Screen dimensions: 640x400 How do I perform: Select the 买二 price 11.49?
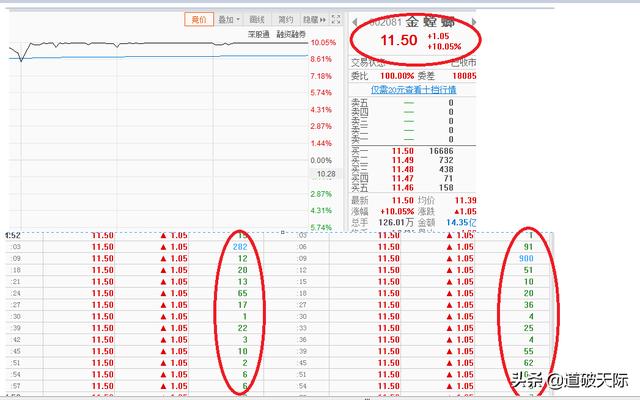(x=402, y=160)
